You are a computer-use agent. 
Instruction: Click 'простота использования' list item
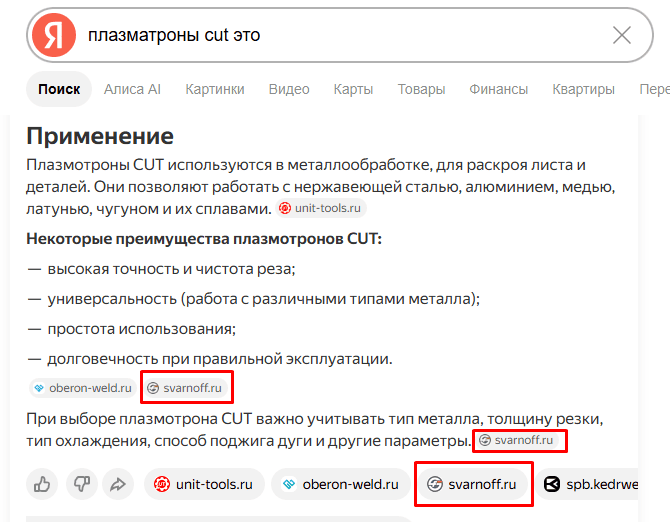(141, 328)
